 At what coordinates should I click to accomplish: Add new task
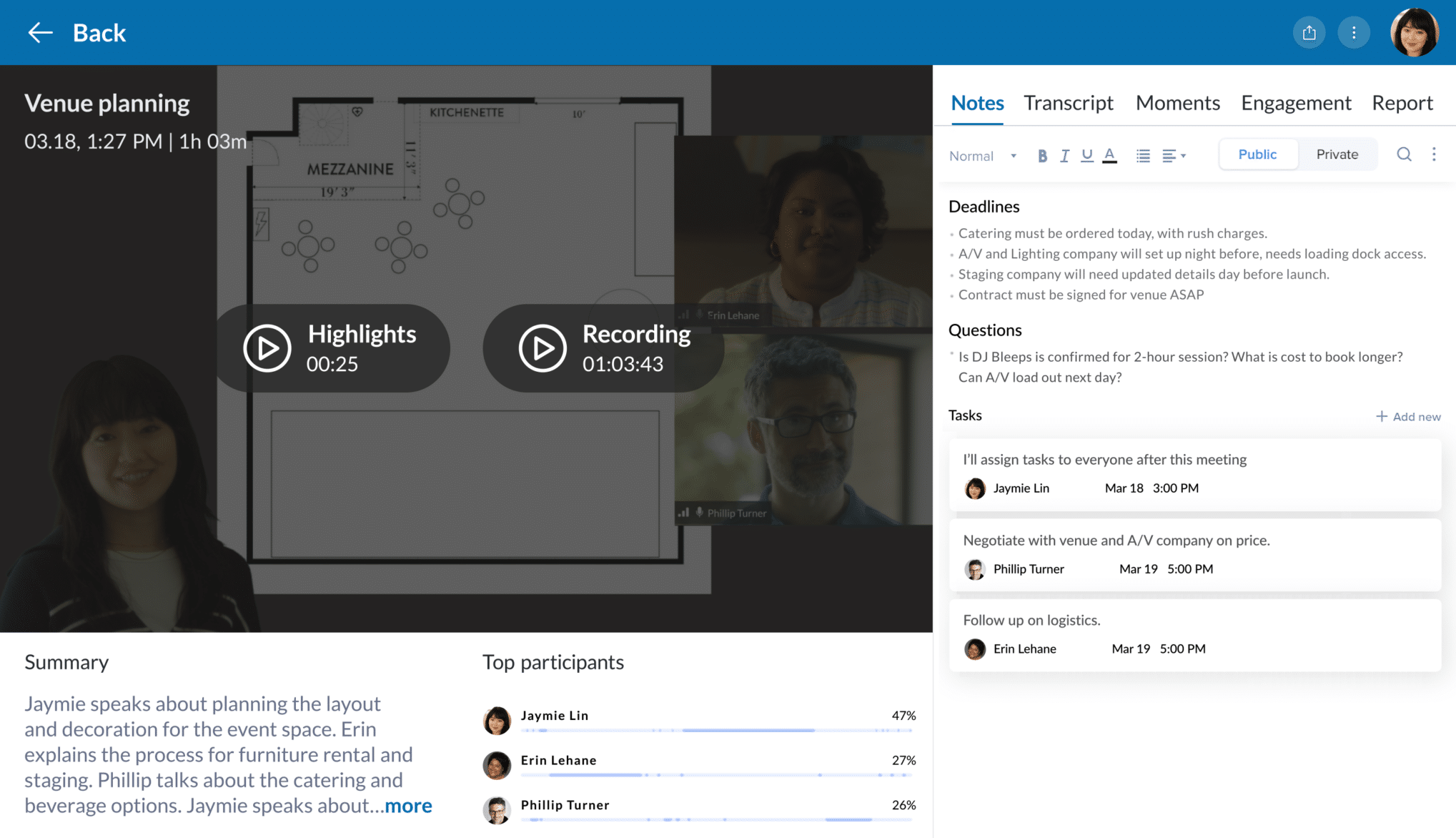(1408, 416)
